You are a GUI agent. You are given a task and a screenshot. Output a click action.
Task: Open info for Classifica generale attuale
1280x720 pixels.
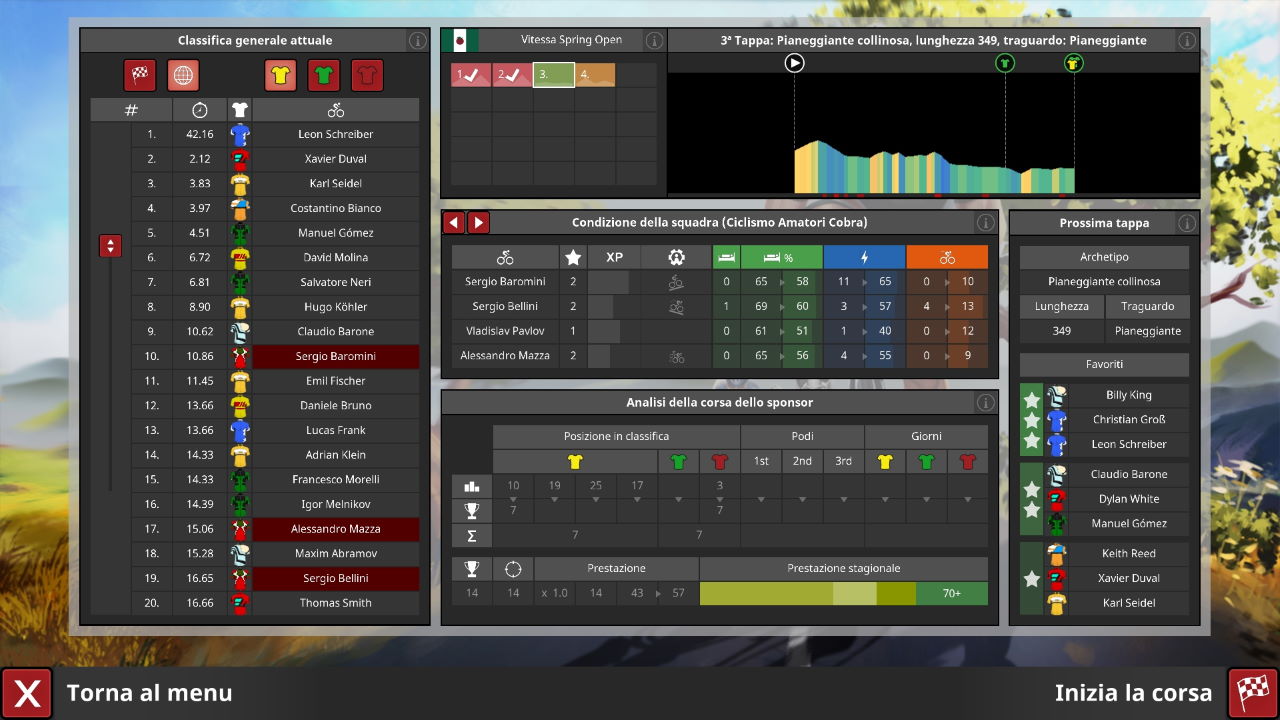coord(417,41)
